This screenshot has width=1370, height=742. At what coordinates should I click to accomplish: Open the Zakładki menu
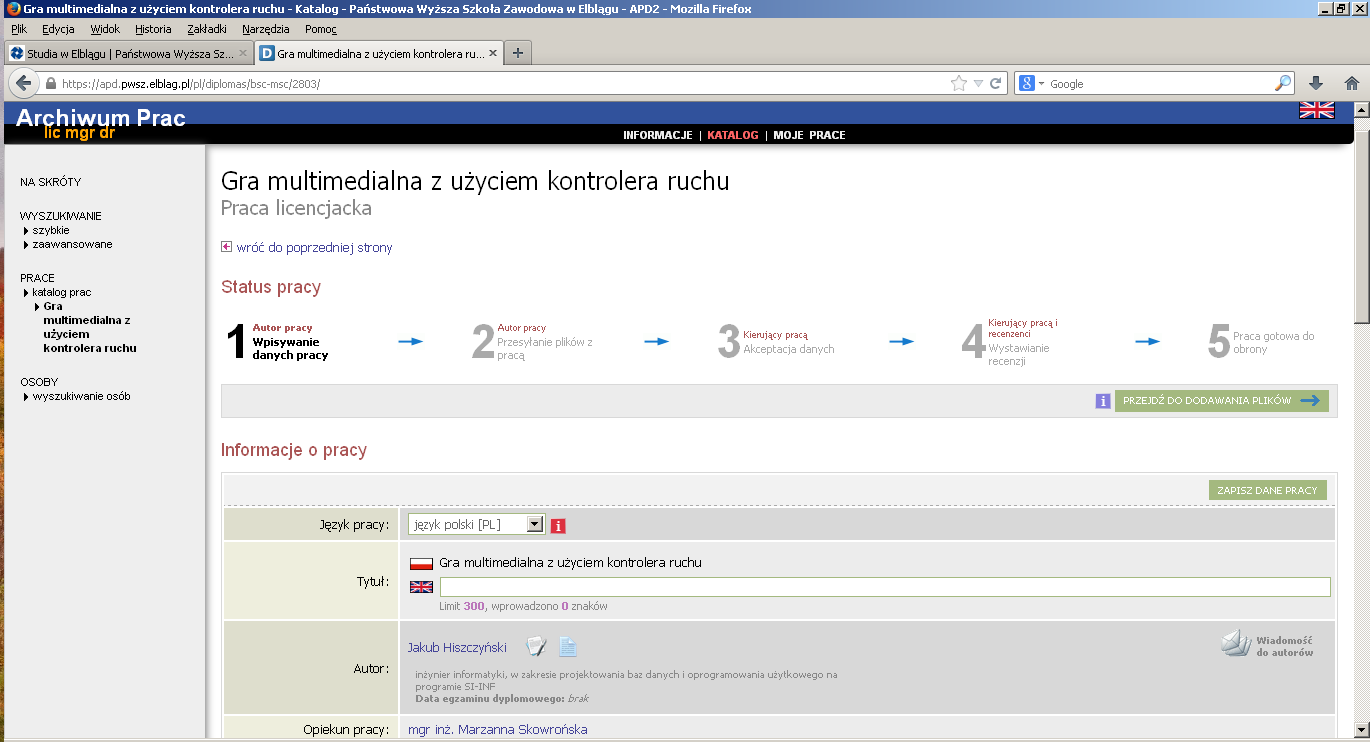[x=207, y=29]
